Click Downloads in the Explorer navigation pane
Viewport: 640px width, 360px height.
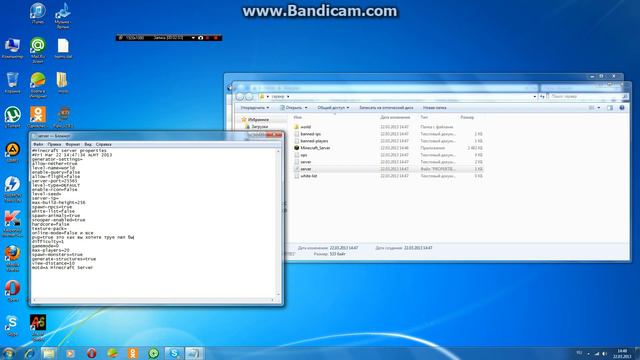[x=259, y=127]
